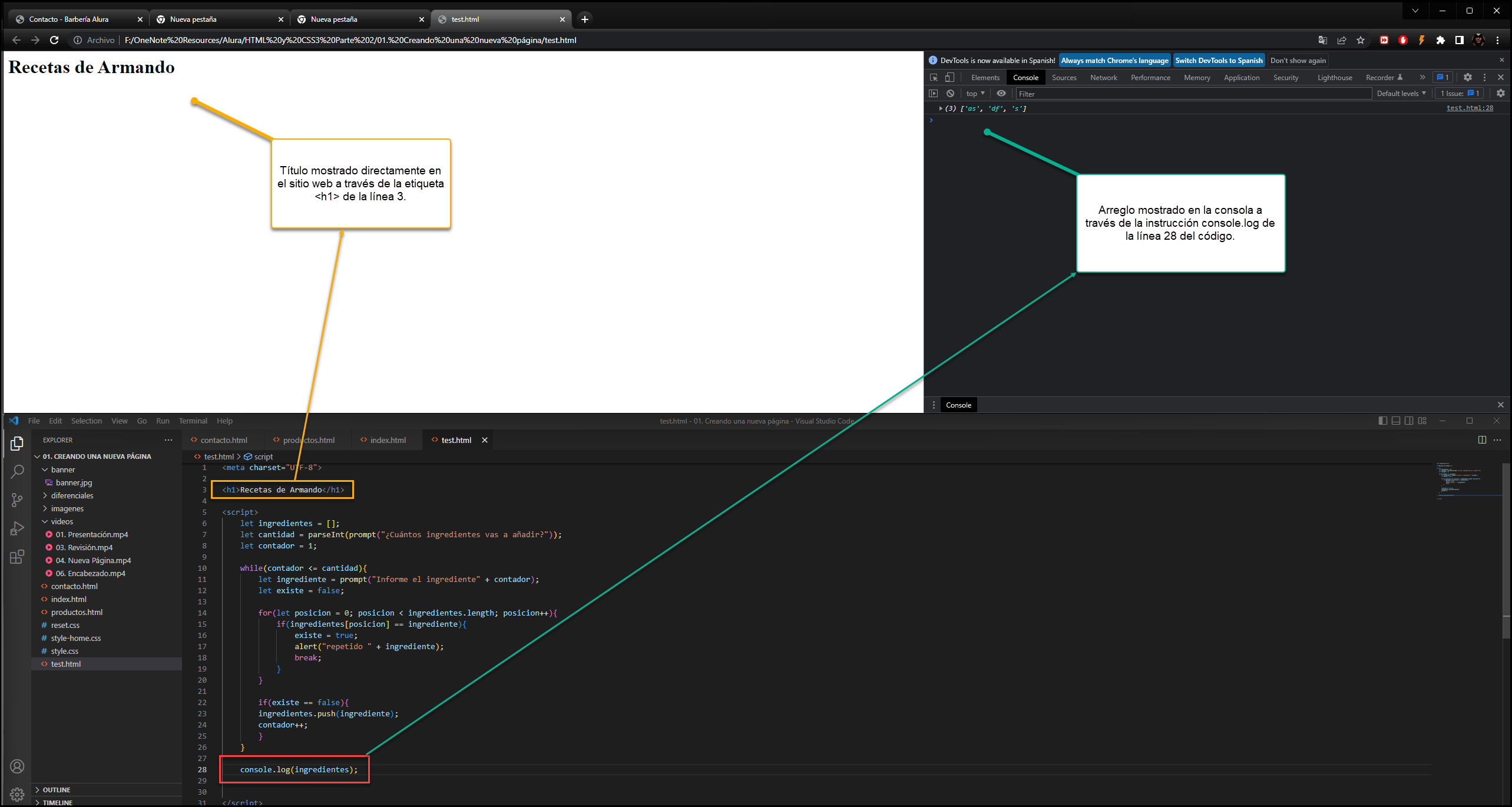Open the Run and Debug view icon

pyautogui.click(x=17, y=528)
